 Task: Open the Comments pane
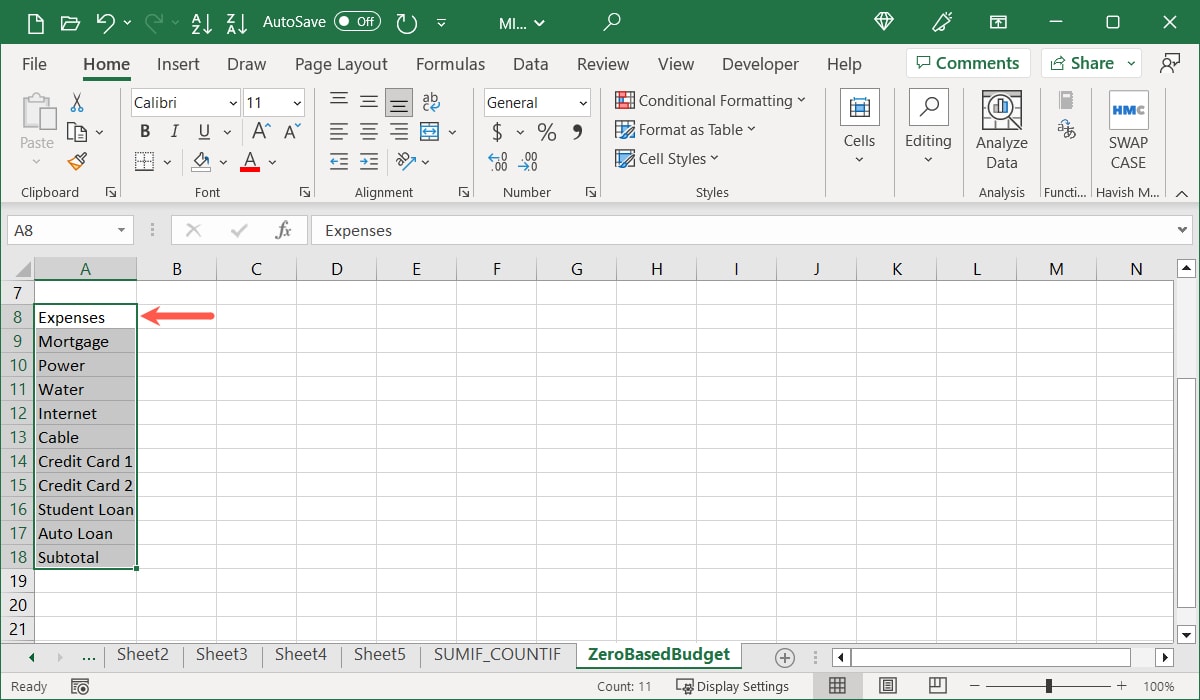click(x=967, y=62)
